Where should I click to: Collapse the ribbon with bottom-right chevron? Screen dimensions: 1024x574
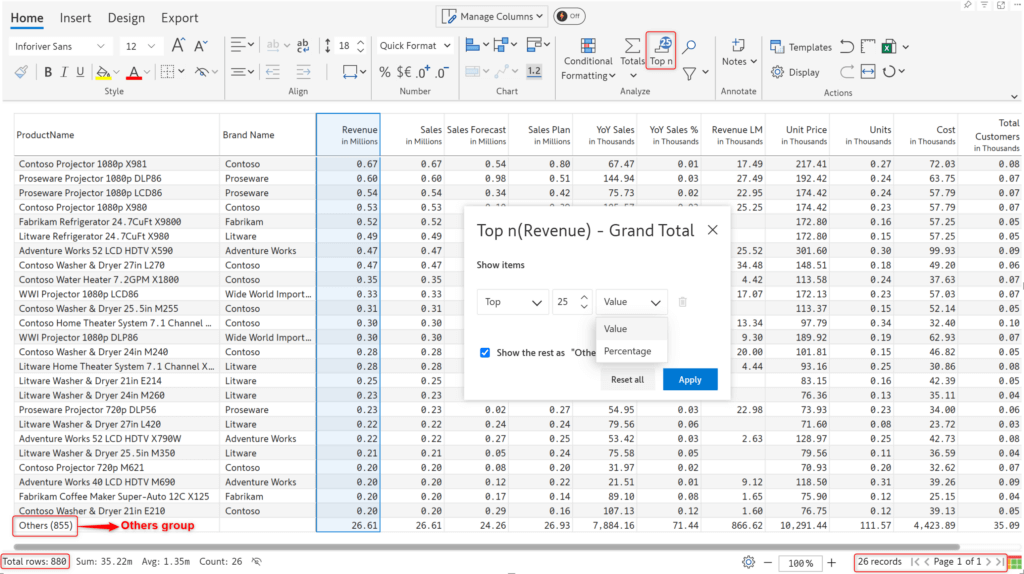1014,97
